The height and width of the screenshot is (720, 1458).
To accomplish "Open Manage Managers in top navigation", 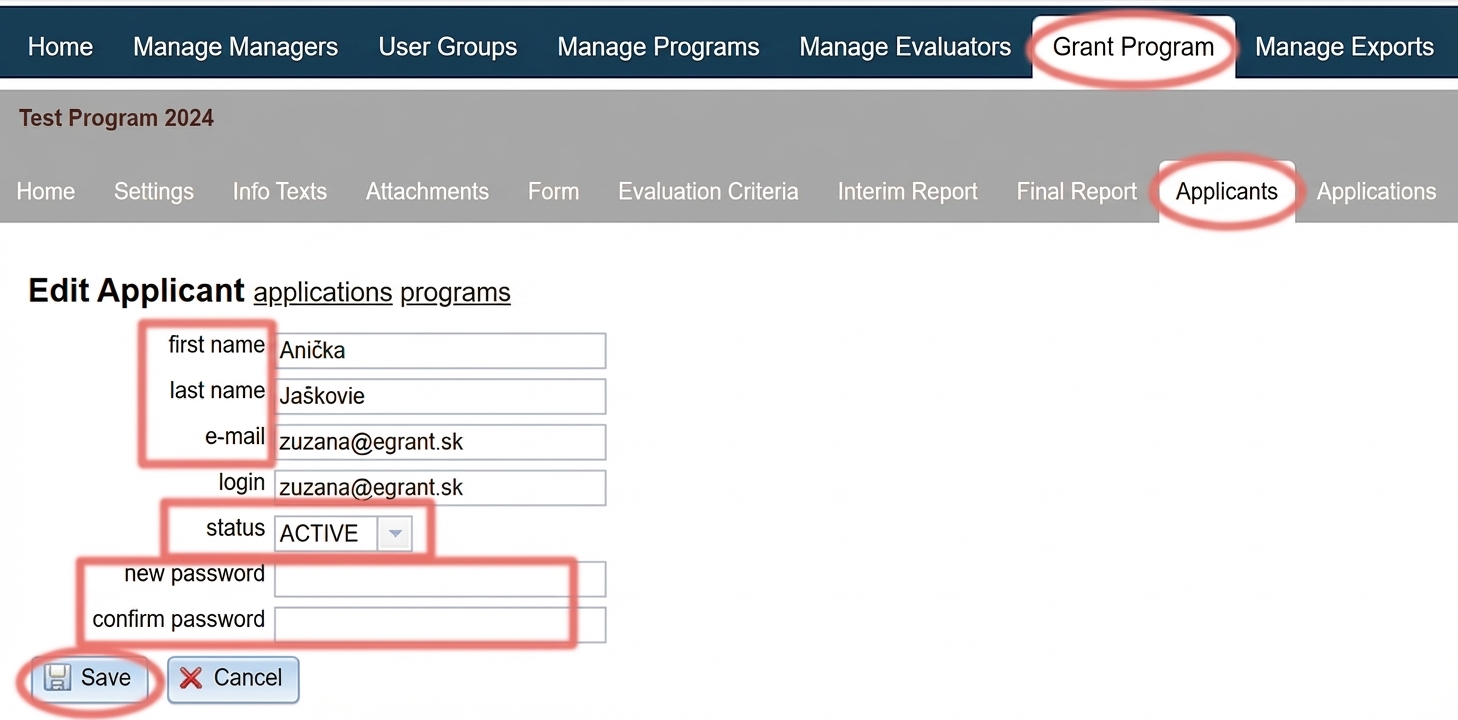I will coord(236,47).
